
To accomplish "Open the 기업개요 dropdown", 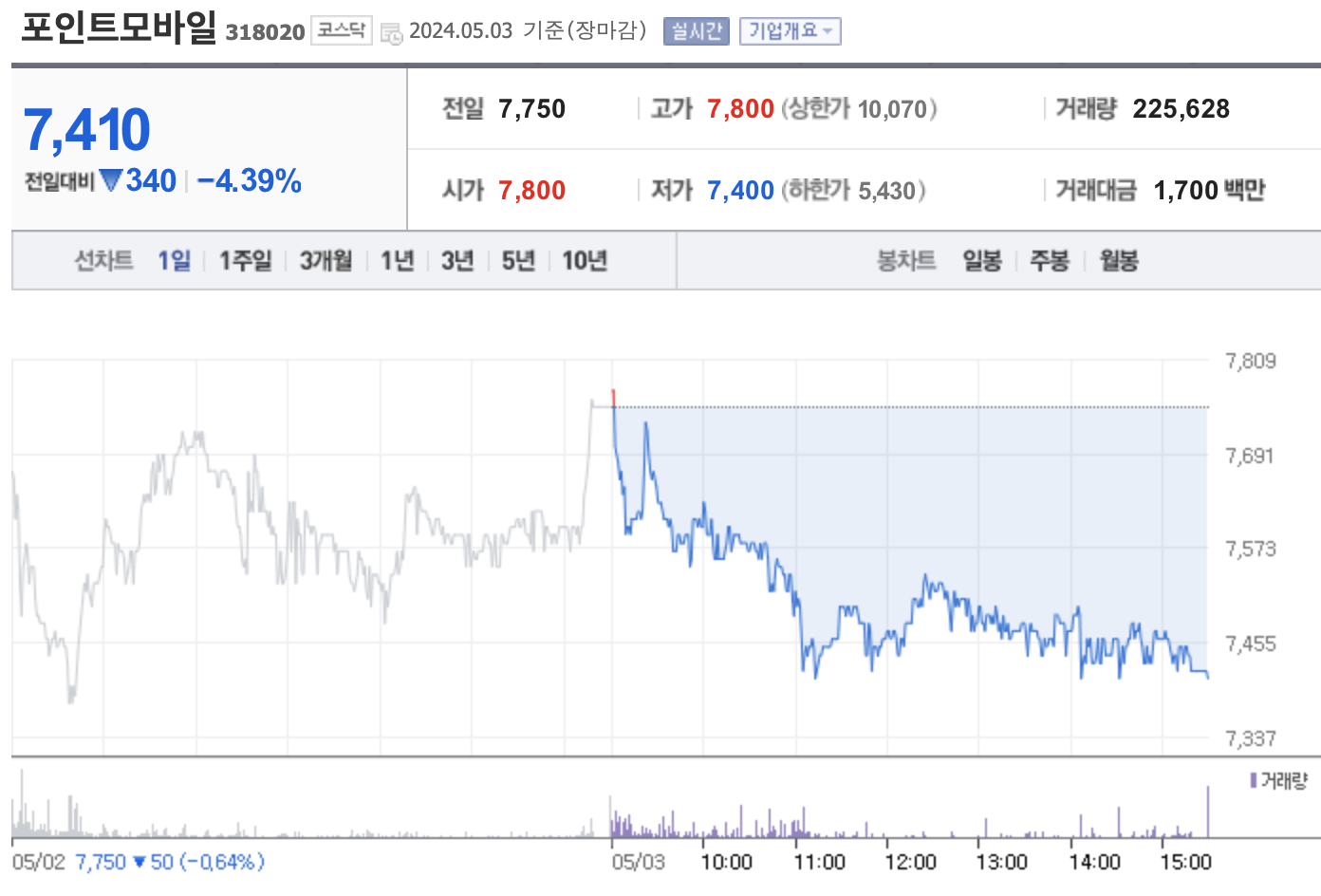I will click(791, 31).
